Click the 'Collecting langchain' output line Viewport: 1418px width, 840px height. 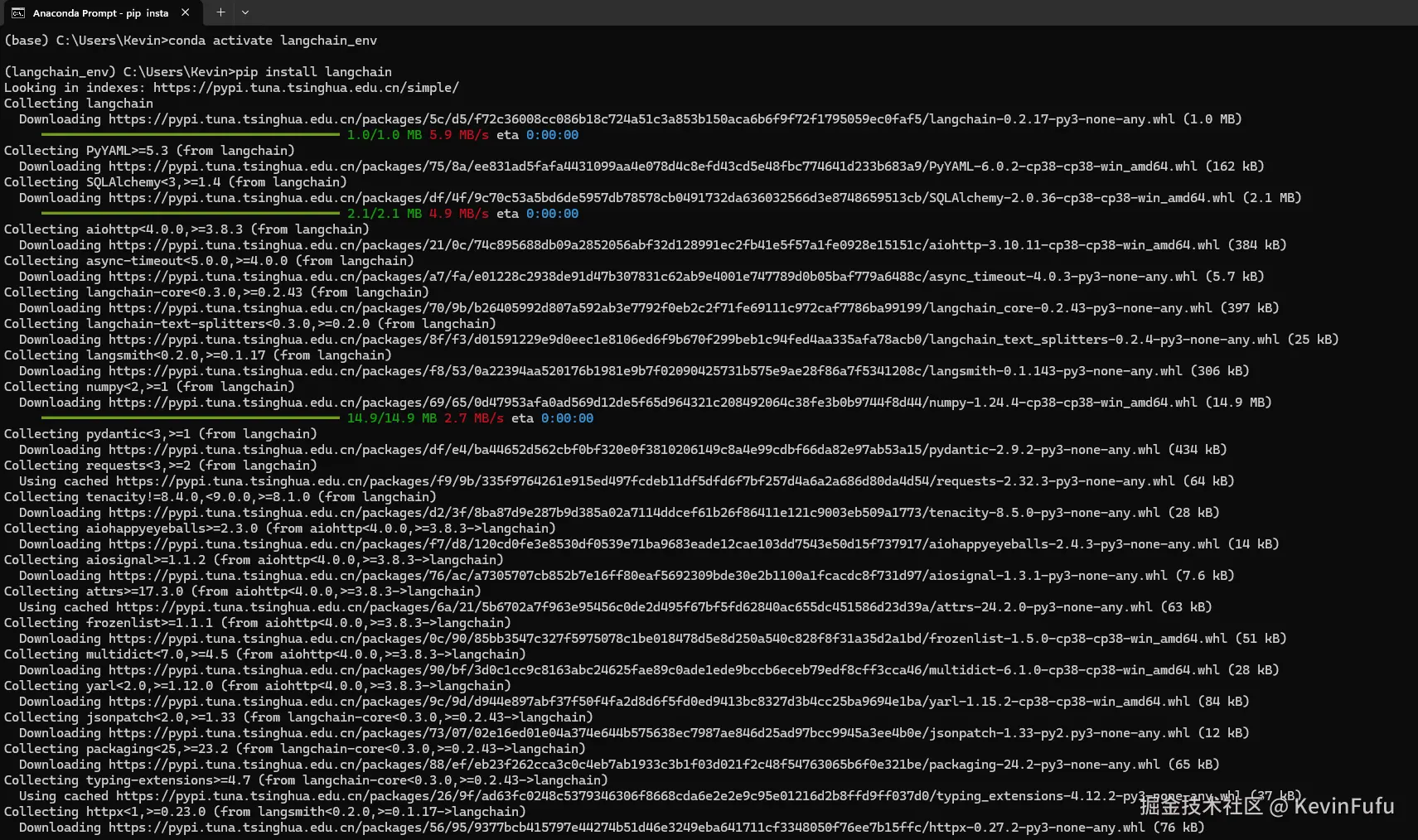[x=79, y=104]
